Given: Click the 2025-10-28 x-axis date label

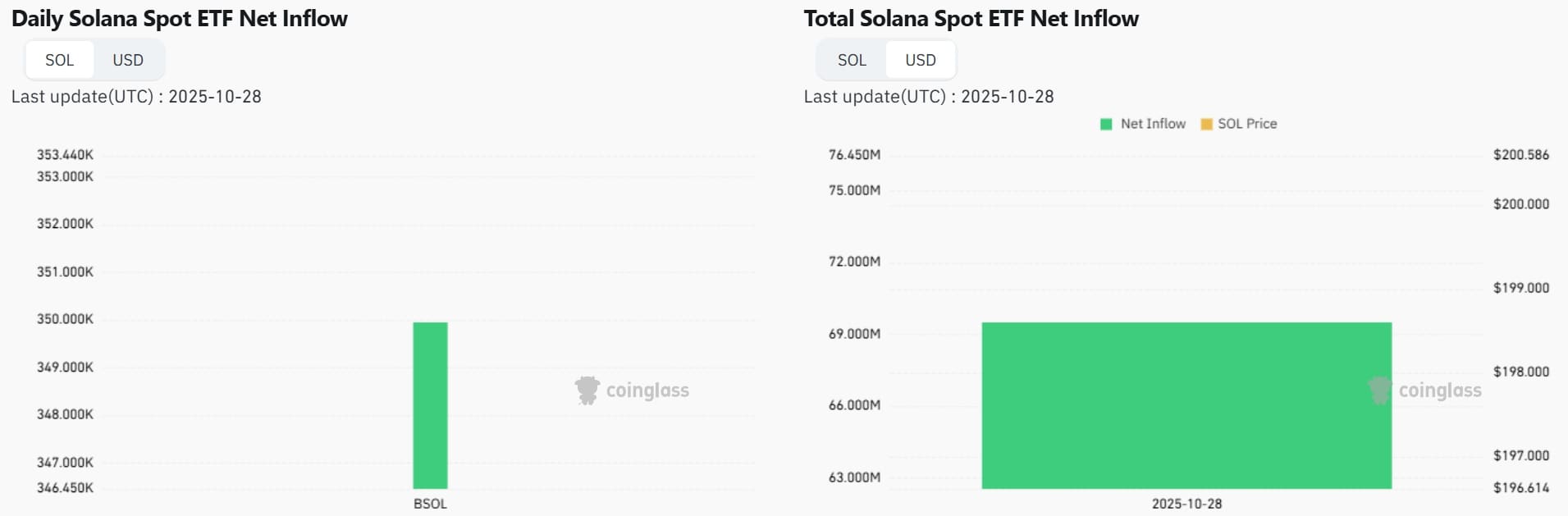Looking at the screenshot, I should [1186, 504].
